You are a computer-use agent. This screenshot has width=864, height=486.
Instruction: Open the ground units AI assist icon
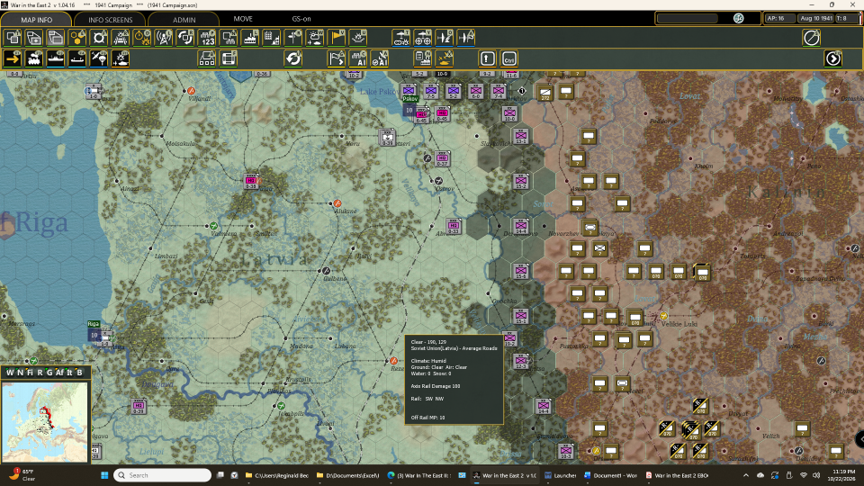click(358, 58)
